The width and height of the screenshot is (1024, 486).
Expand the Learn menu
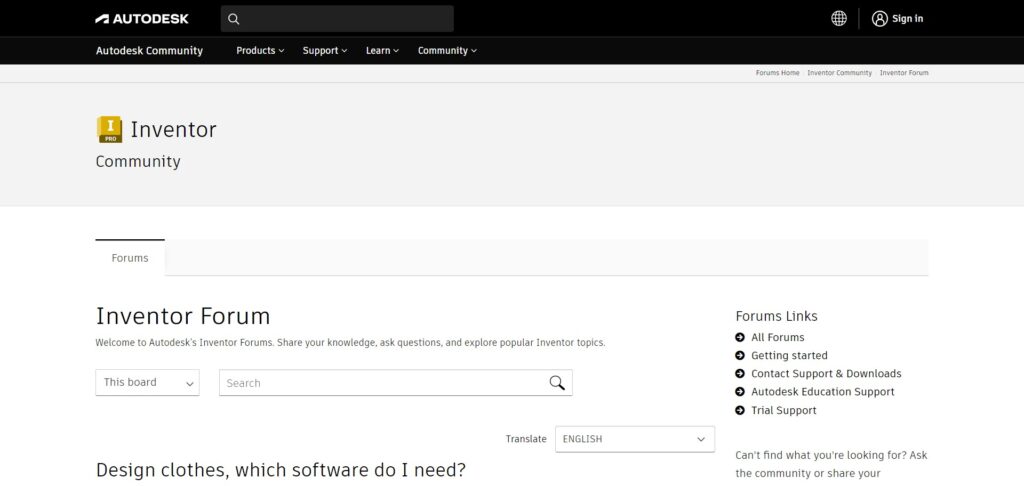pos(382,50)
